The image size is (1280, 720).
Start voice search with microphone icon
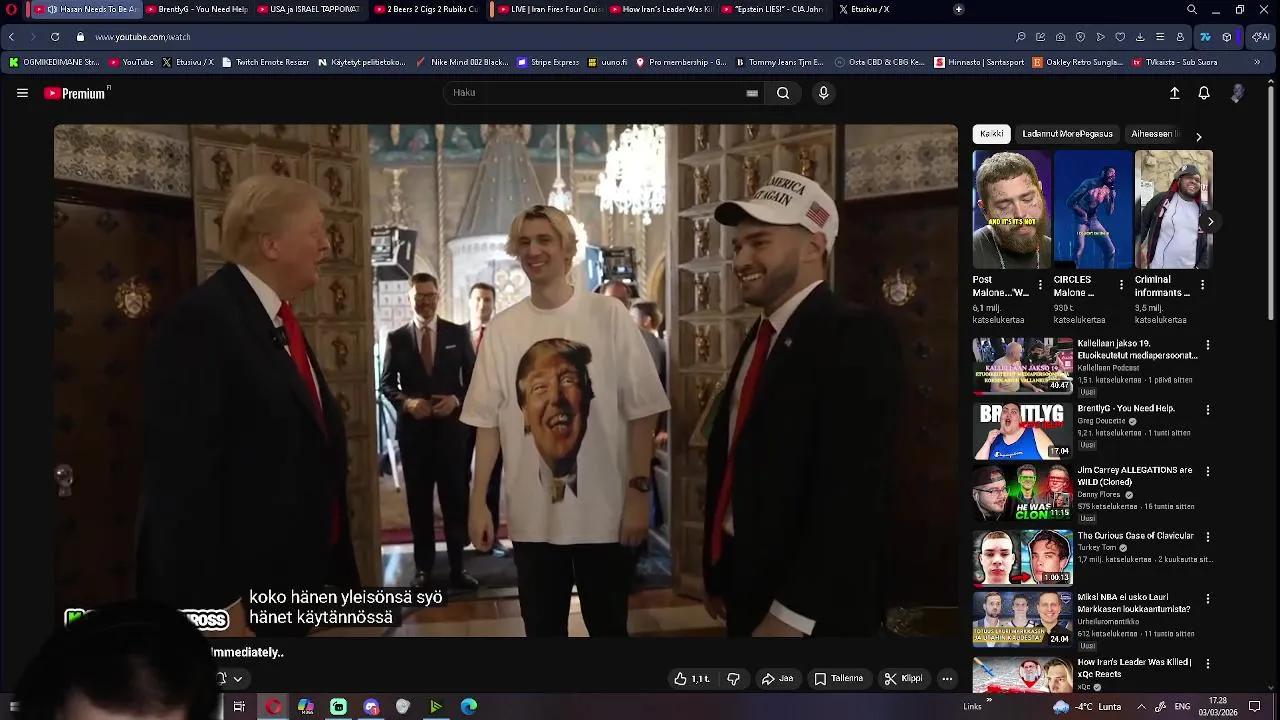823,93
